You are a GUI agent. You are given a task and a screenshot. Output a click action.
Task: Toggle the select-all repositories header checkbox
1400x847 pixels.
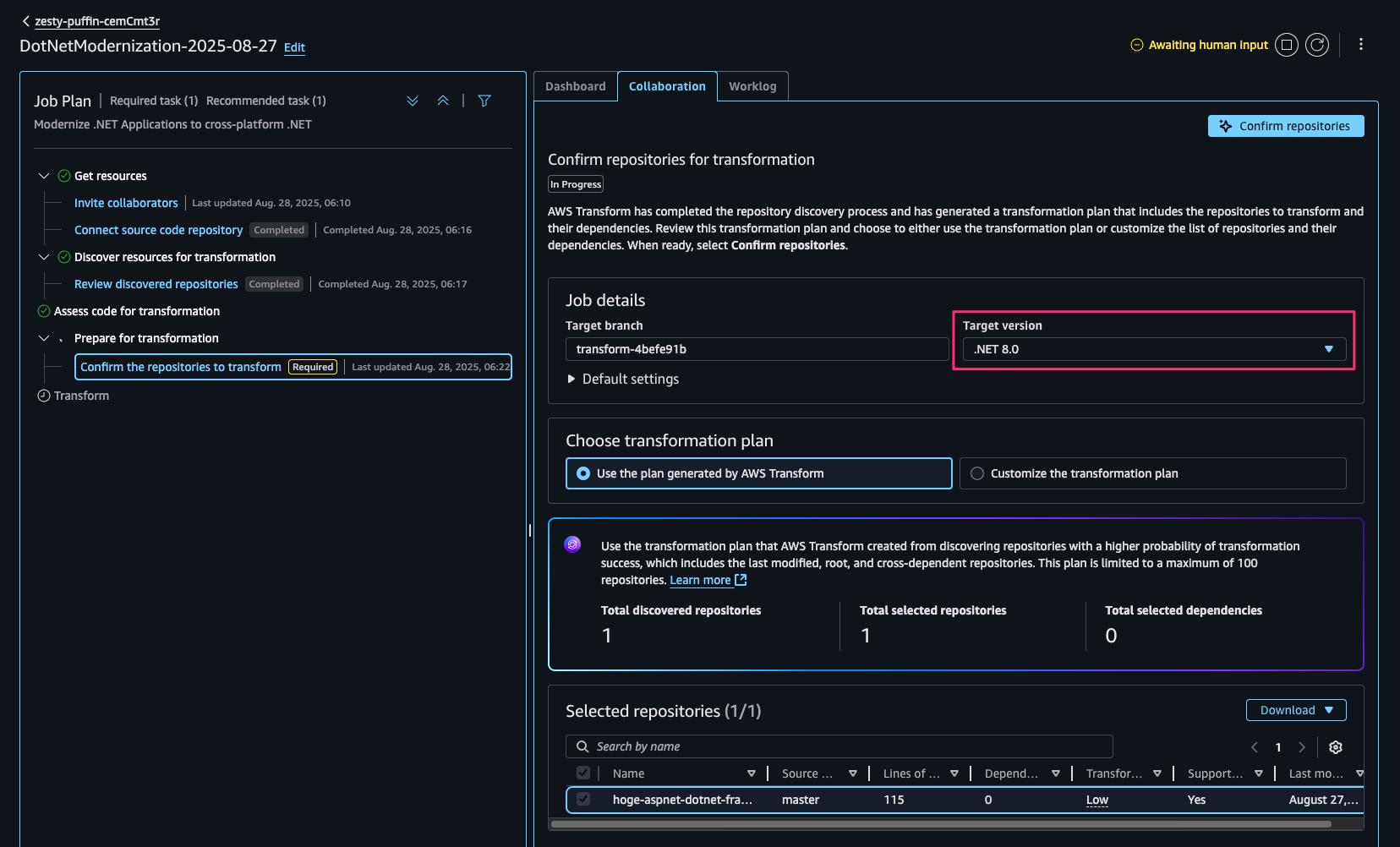pyautogui.click(x=583, y=773)
